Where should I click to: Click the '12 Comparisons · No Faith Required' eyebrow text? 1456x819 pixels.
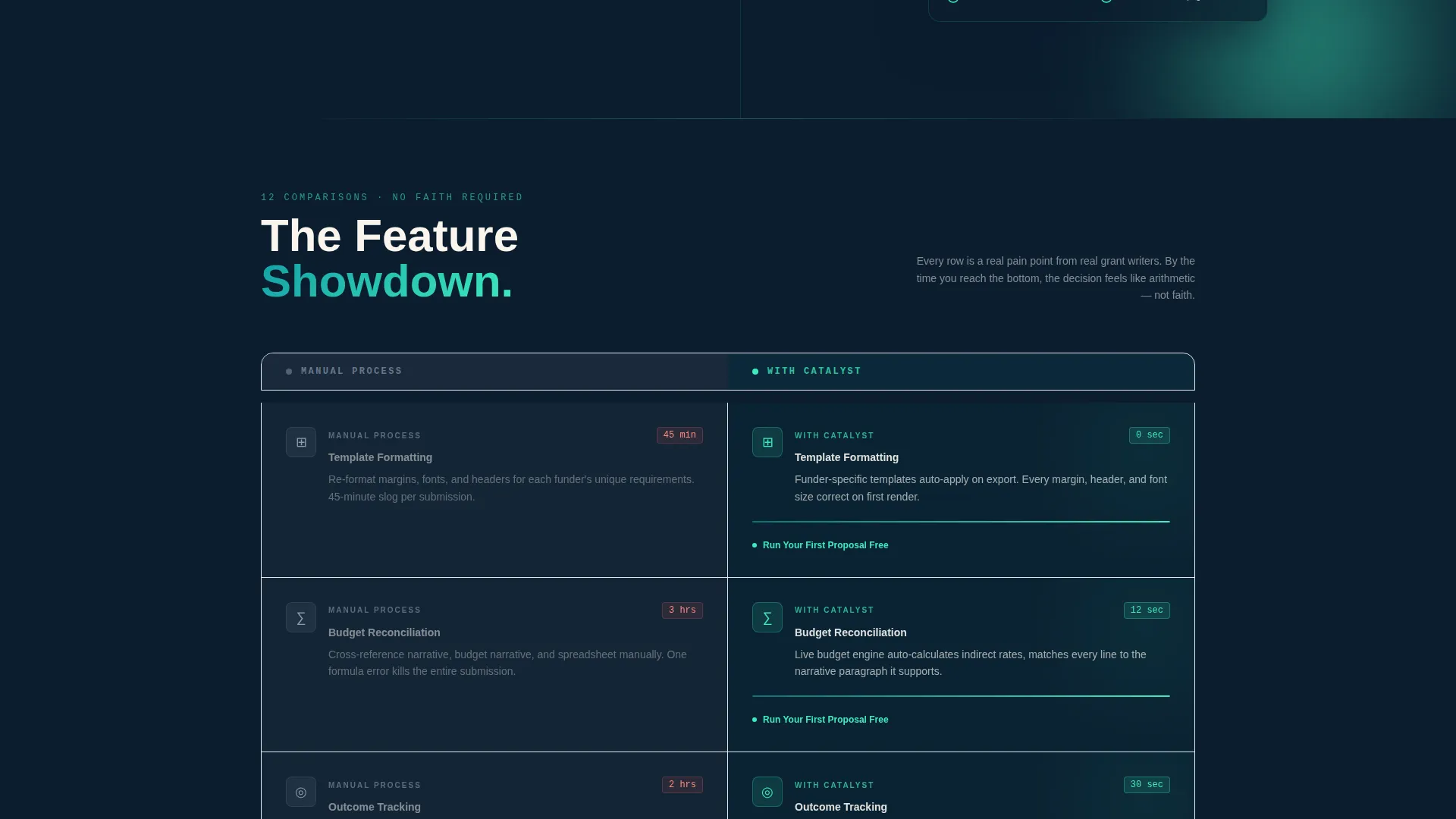(392, 197)
